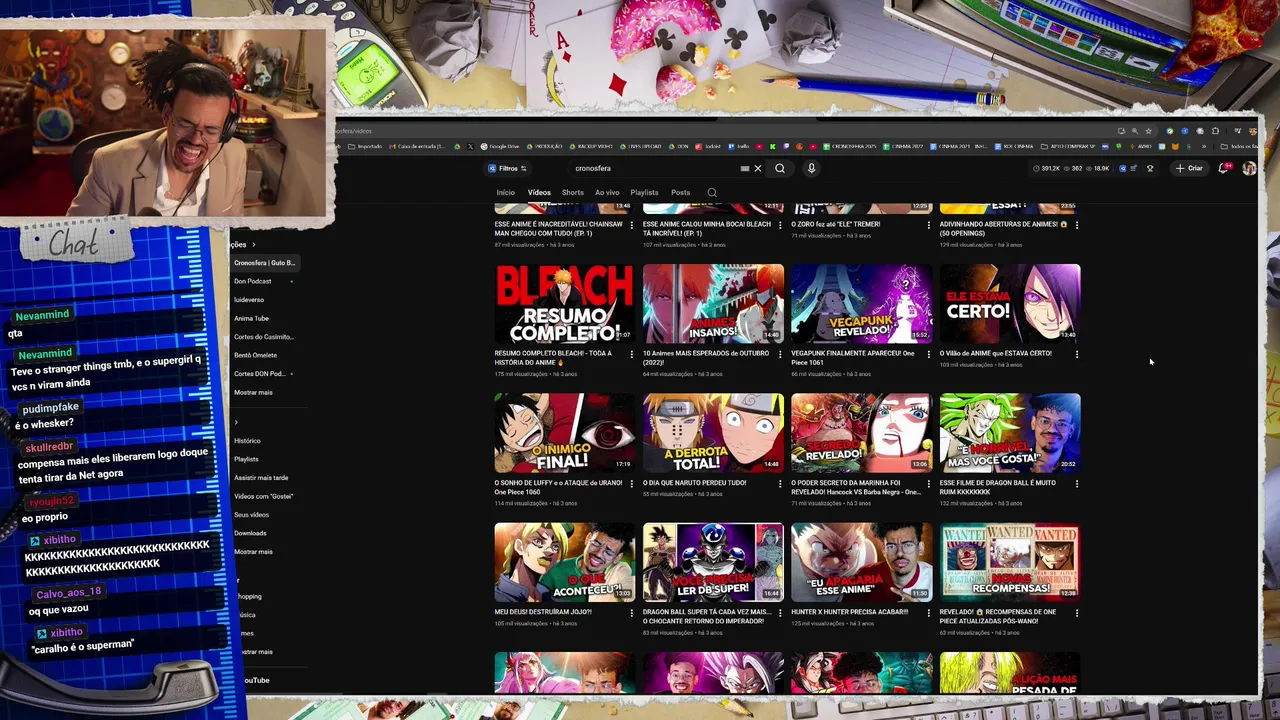The image size is (1280, 720).
Task: Open options for CHAINSAW MAN EP. 1 video
Action: (631, 224)
